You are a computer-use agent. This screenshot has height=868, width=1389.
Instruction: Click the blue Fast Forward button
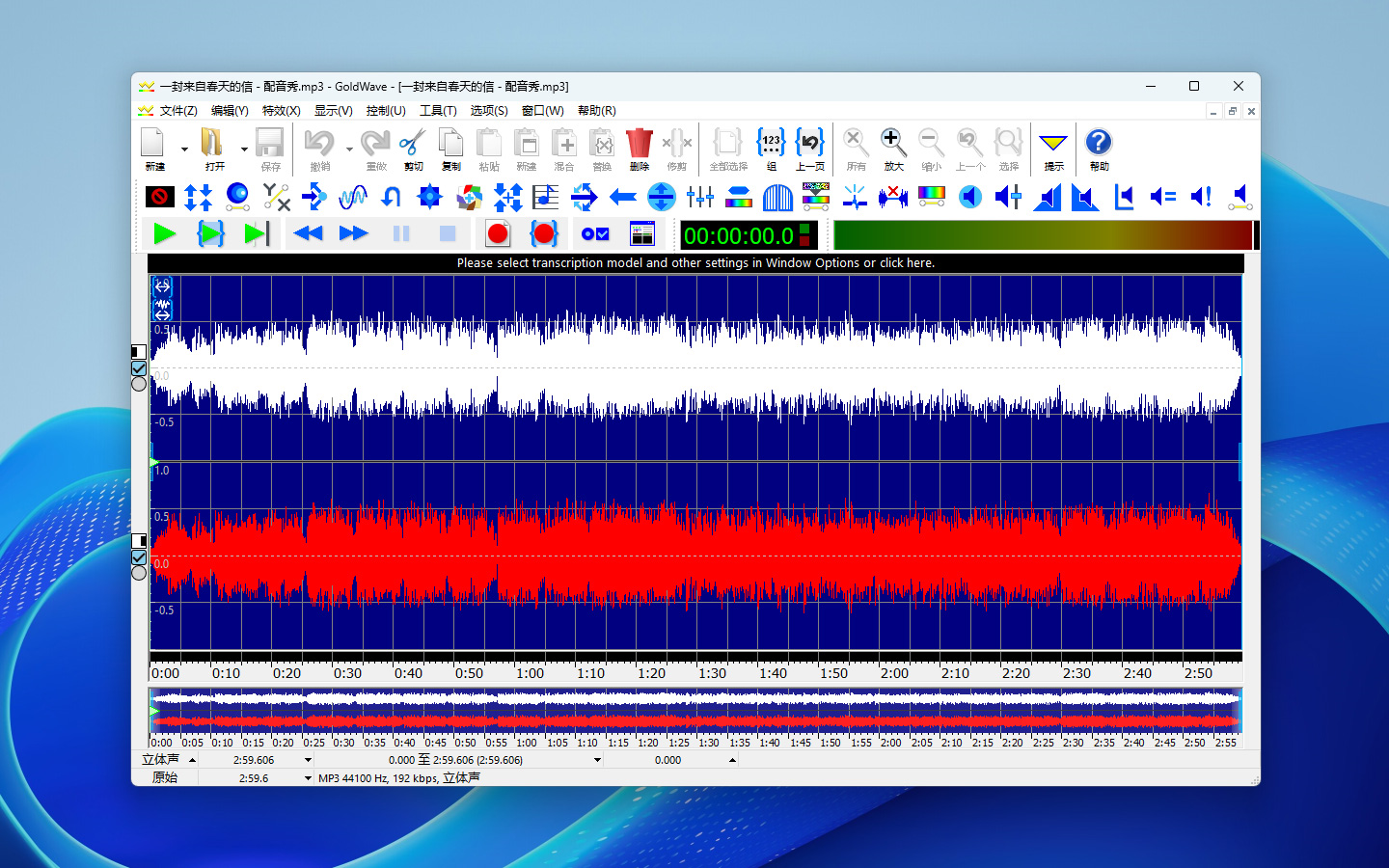pos(354,234)
